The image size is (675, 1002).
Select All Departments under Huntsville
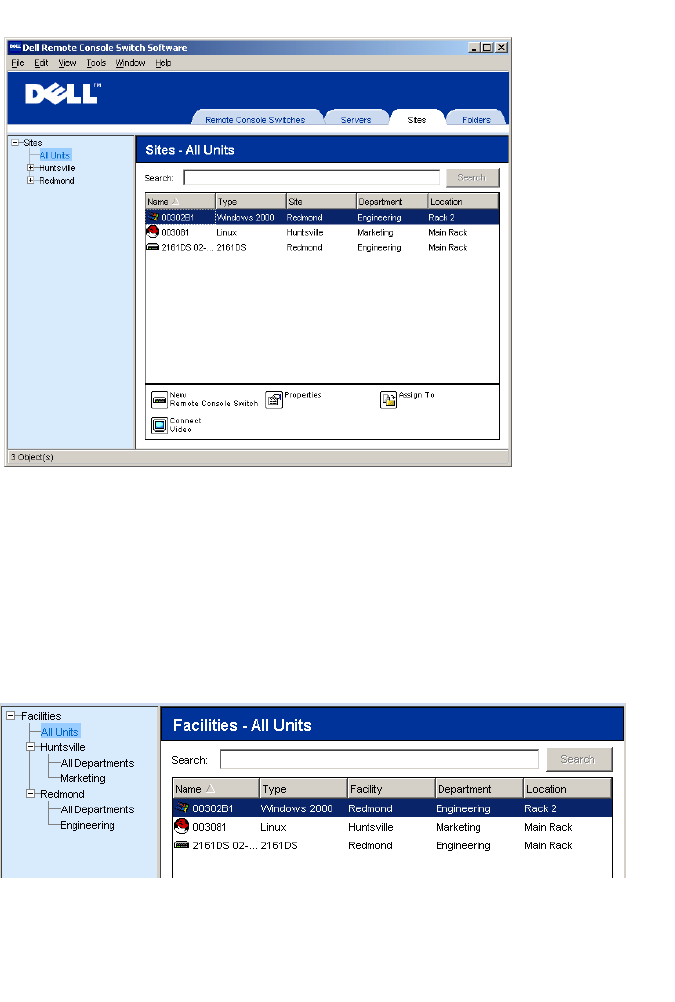97,763
